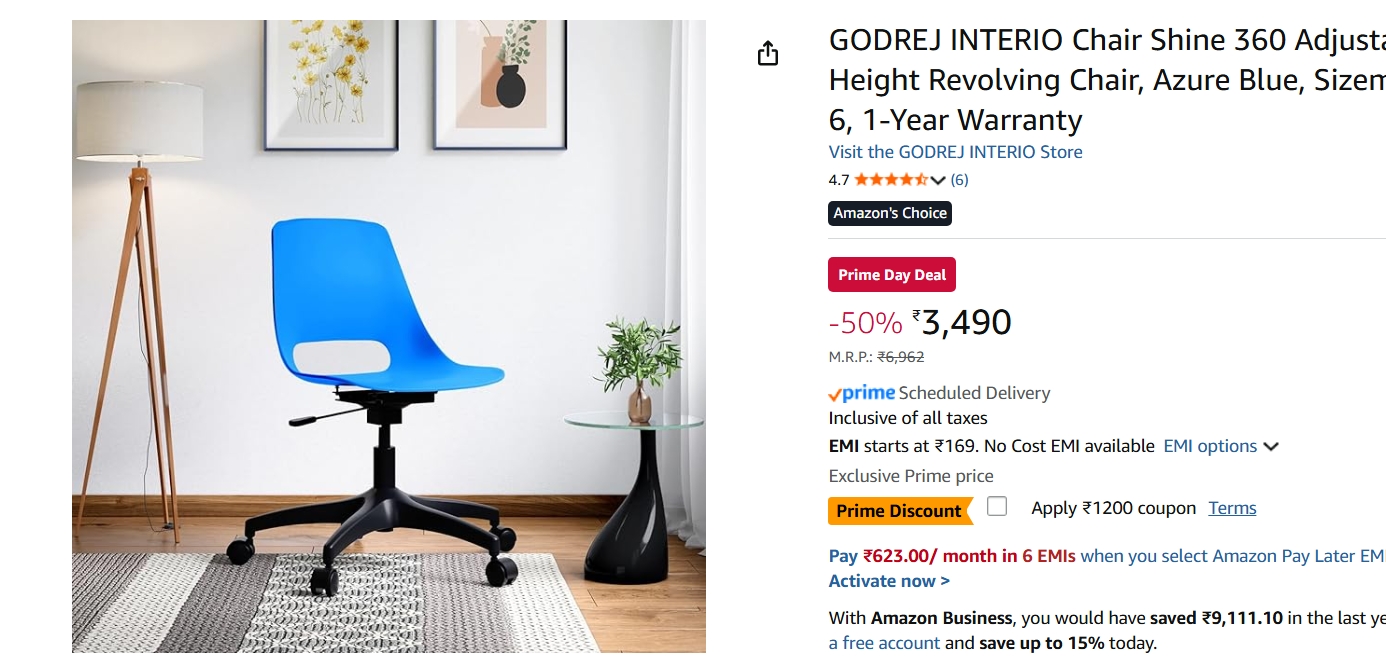Image resolution: width=1386 pixels, height=661 pixels.
Task: Open the EMI options link
Action: point(1210,446)
